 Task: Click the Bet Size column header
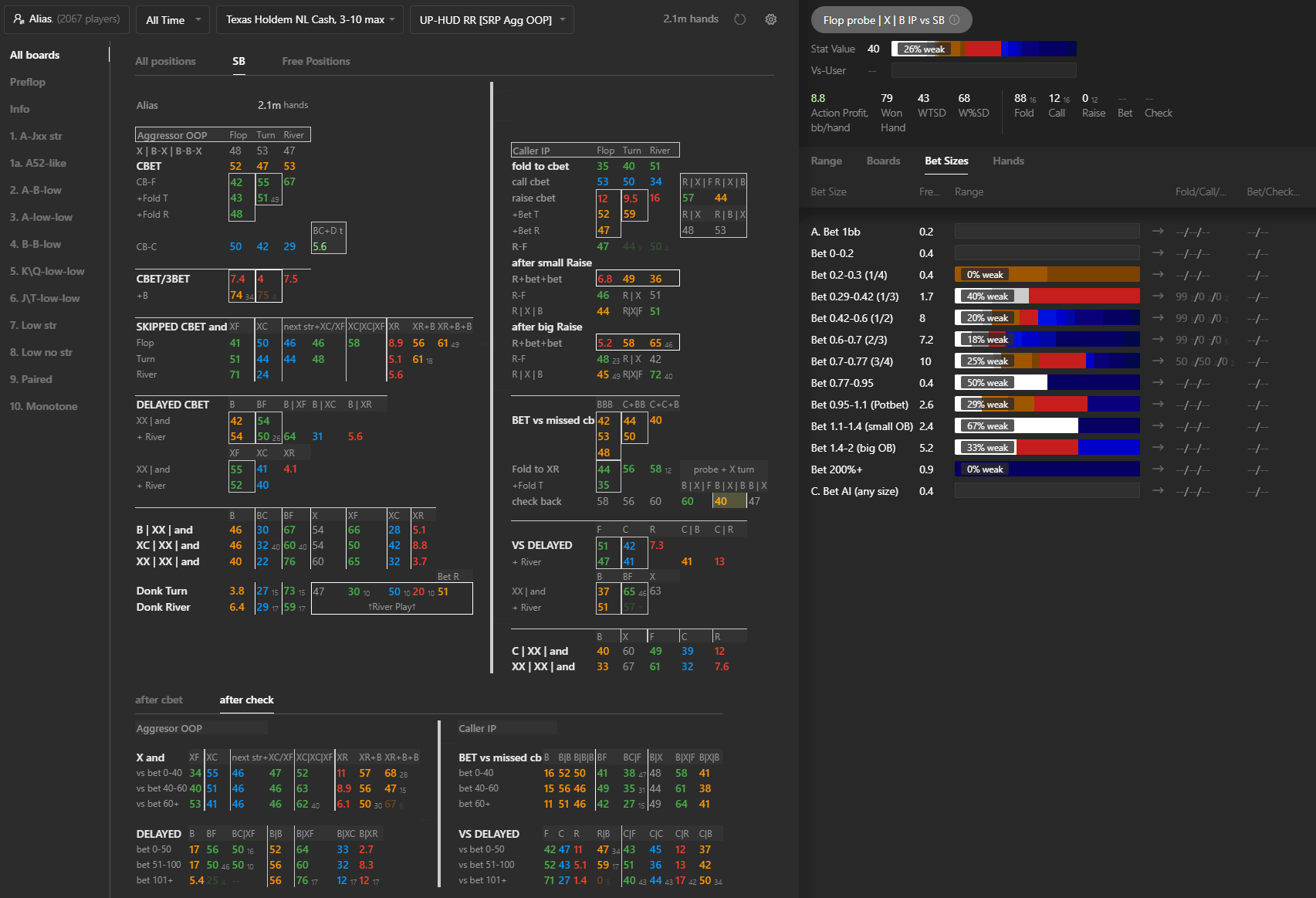pyautogui.click(x=828, y=191)
